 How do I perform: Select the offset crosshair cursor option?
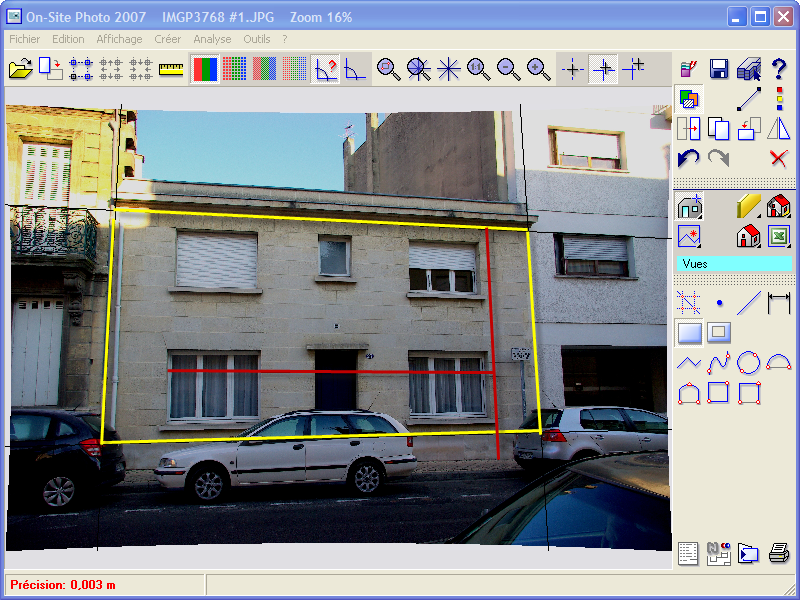(603, 69)
